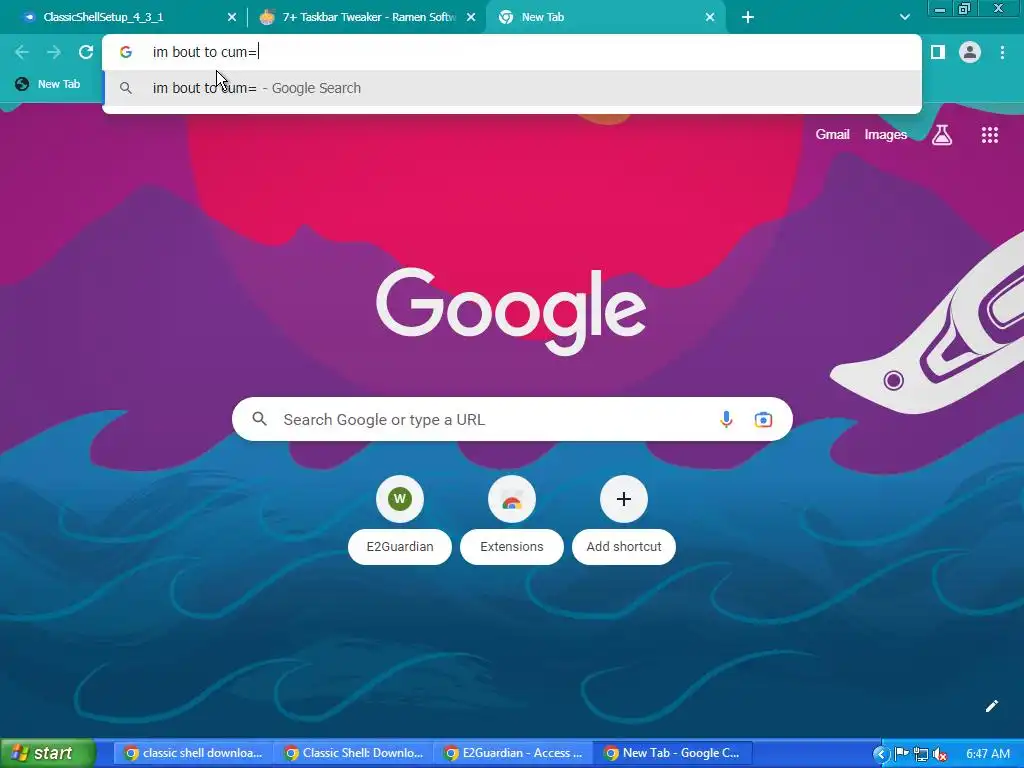Open the side panel icon
The width and height of the screenshot is (1024, 768).
pos(938,52)
